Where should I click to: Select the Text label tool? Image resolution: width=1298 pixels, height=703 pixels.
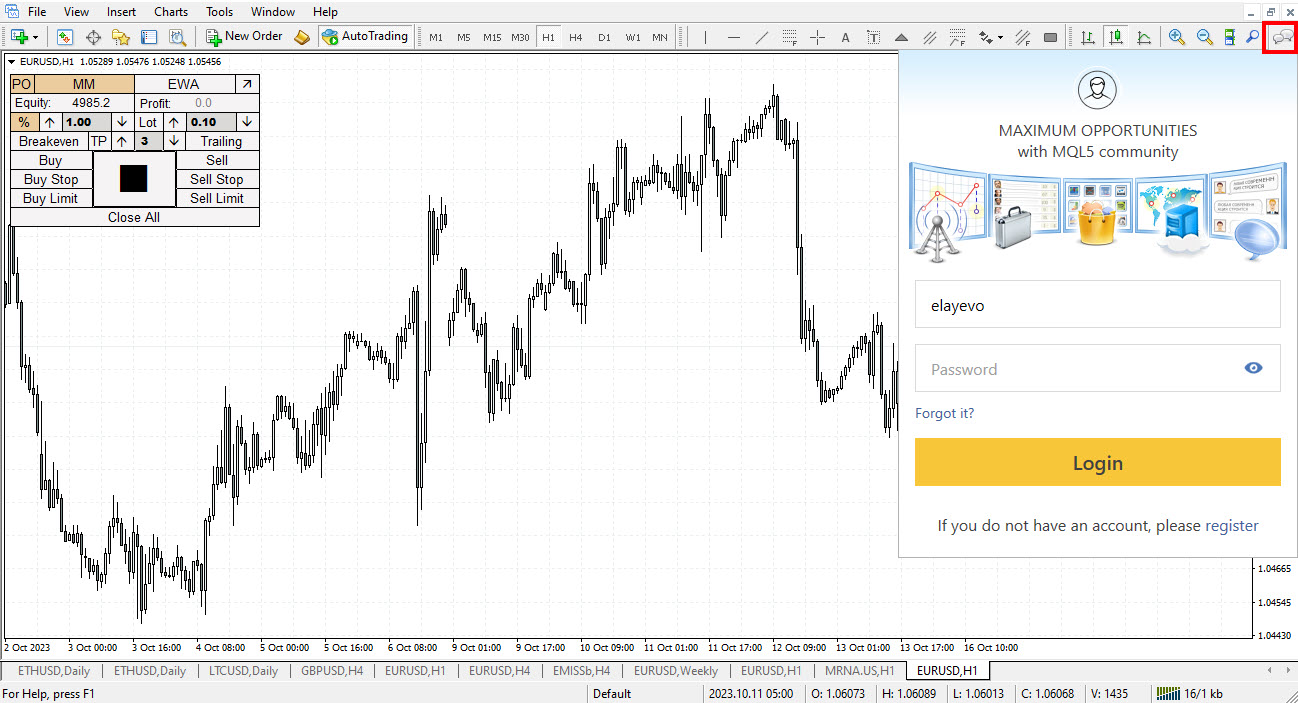[873, 37]
